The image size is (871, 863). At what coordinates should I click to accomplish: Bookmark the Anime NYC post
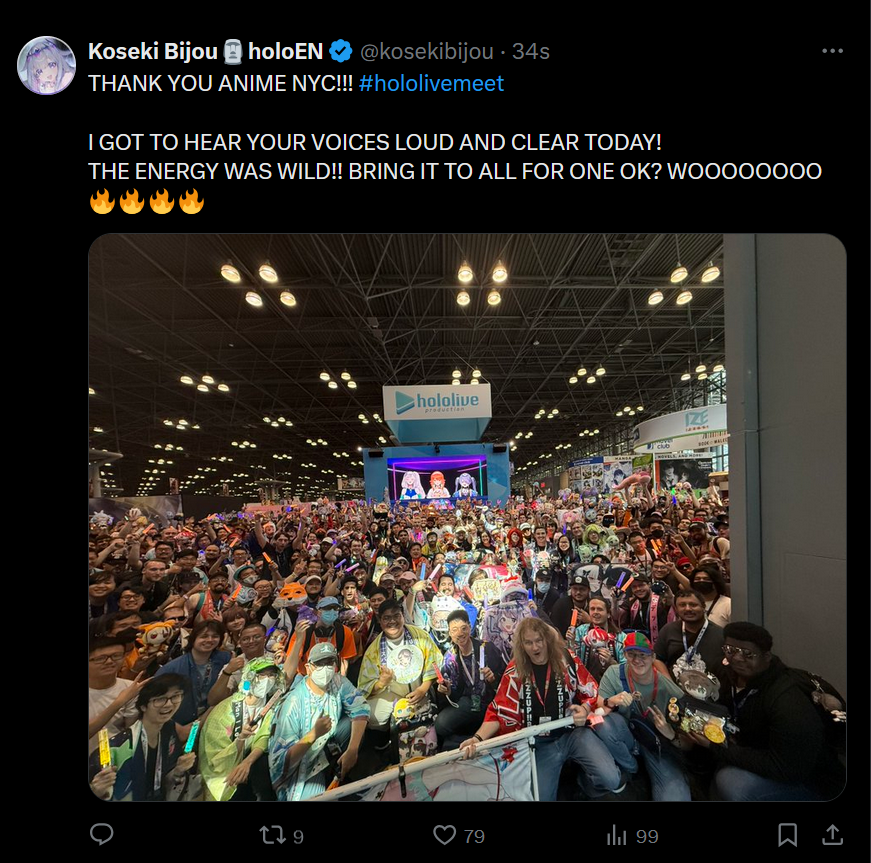click(x=787, y=835)
